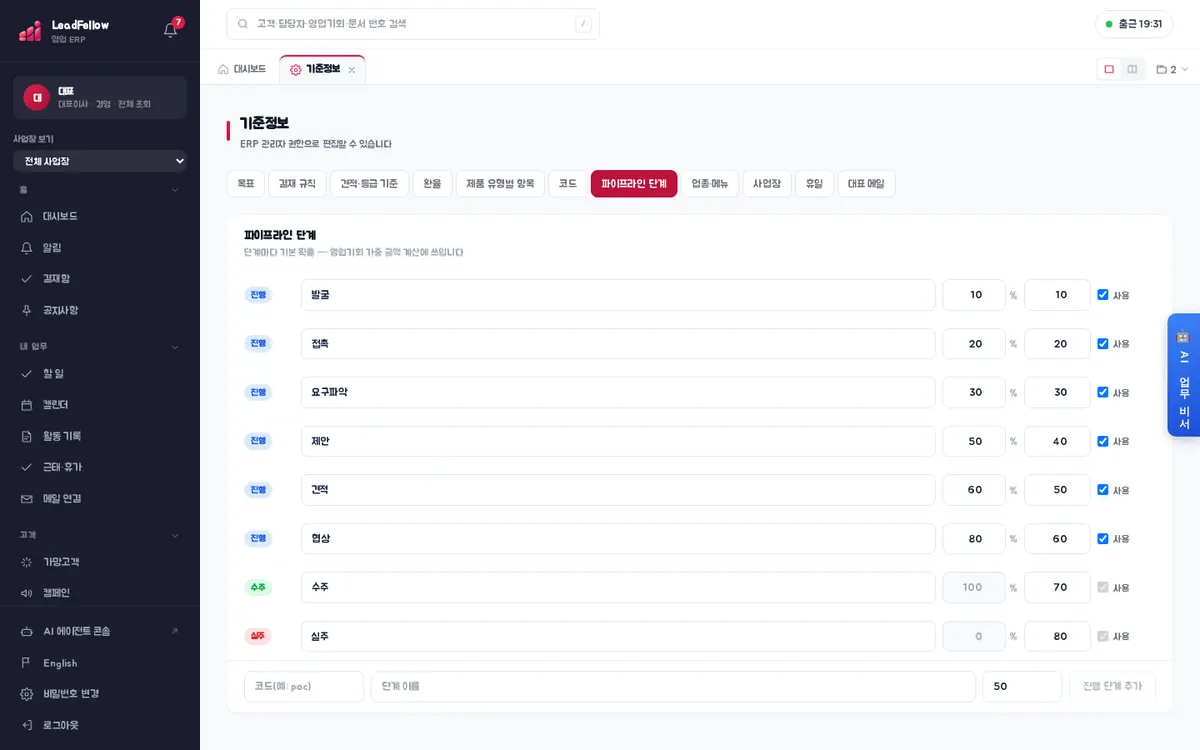Open the open-tabs count dropdown showing 2
Image resolution: width=1200 pixels, height=750 pixels.
pyautogui.click(x=1172, y=70)
